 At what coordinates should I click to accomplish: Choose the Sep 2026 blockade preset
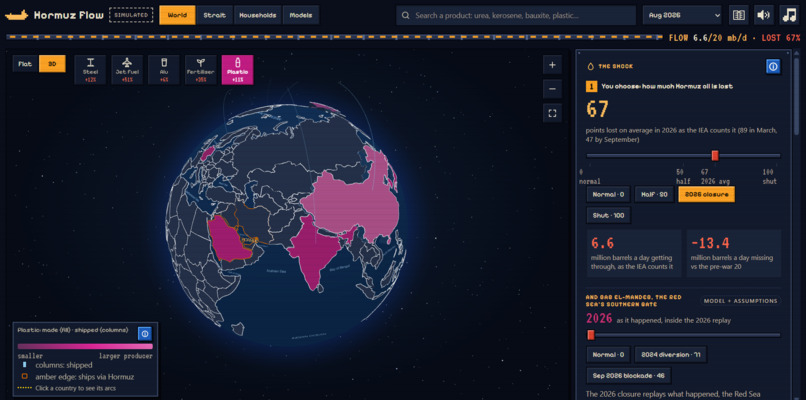coord(629,375)
